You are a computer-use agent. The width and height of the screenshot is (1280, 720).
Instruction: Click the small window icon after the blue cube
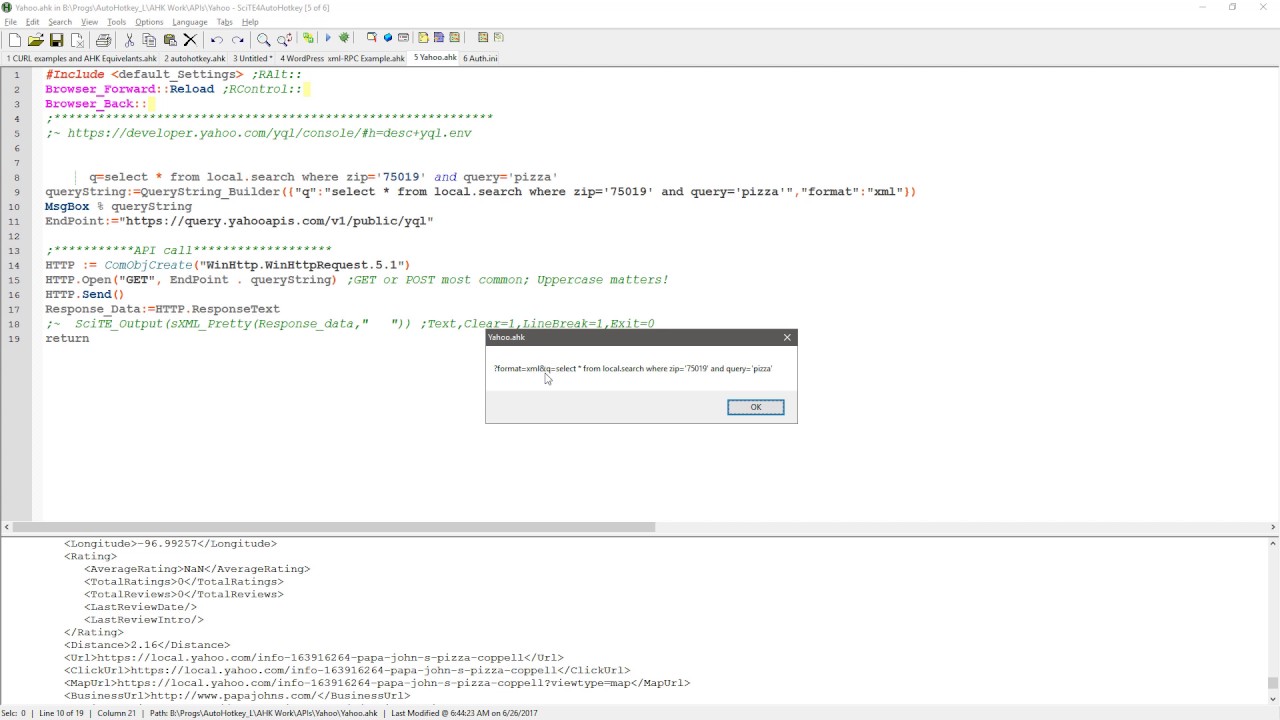click(404, 38)
